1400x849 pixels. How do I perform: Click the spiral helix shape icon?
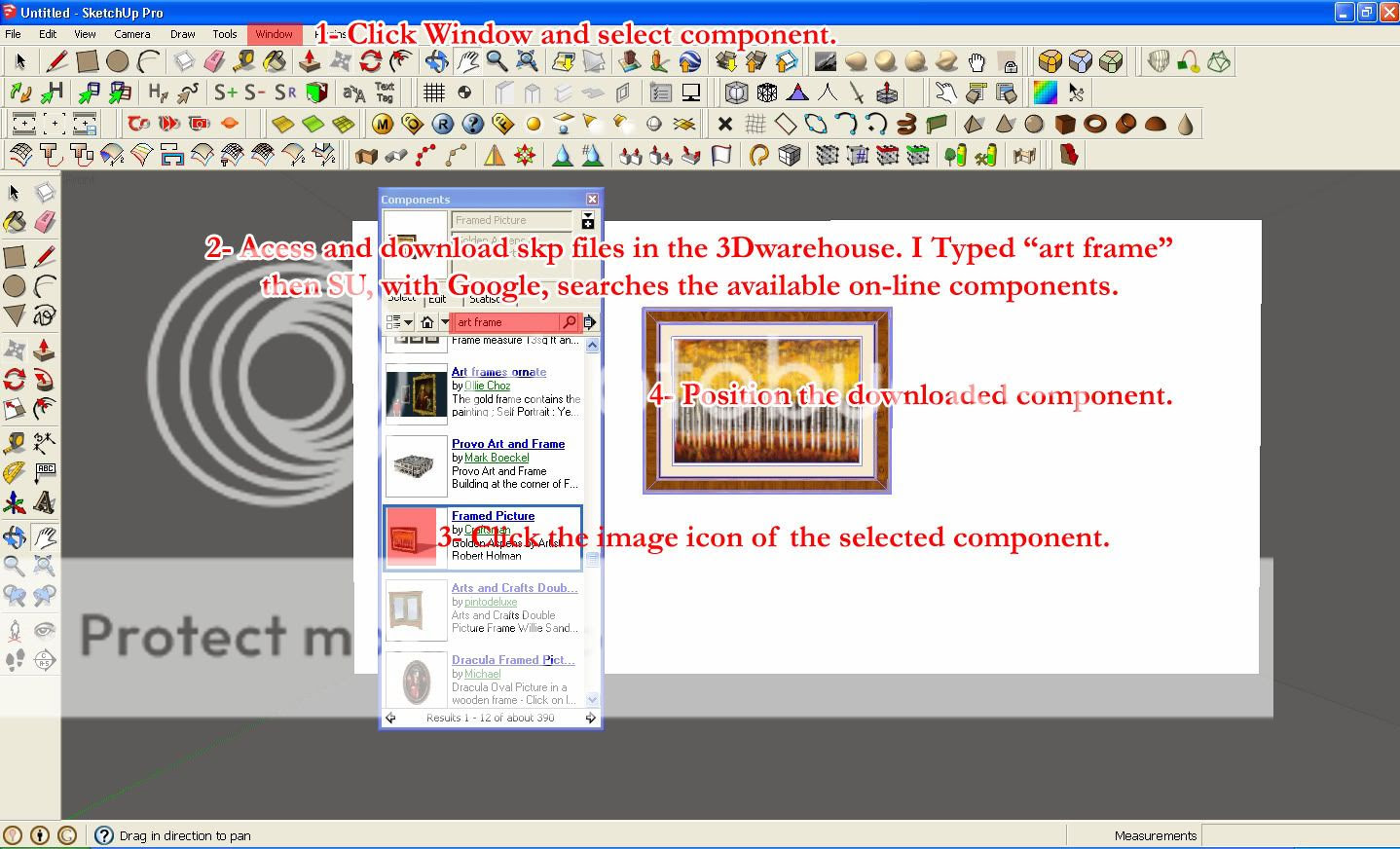coord(906,124)
